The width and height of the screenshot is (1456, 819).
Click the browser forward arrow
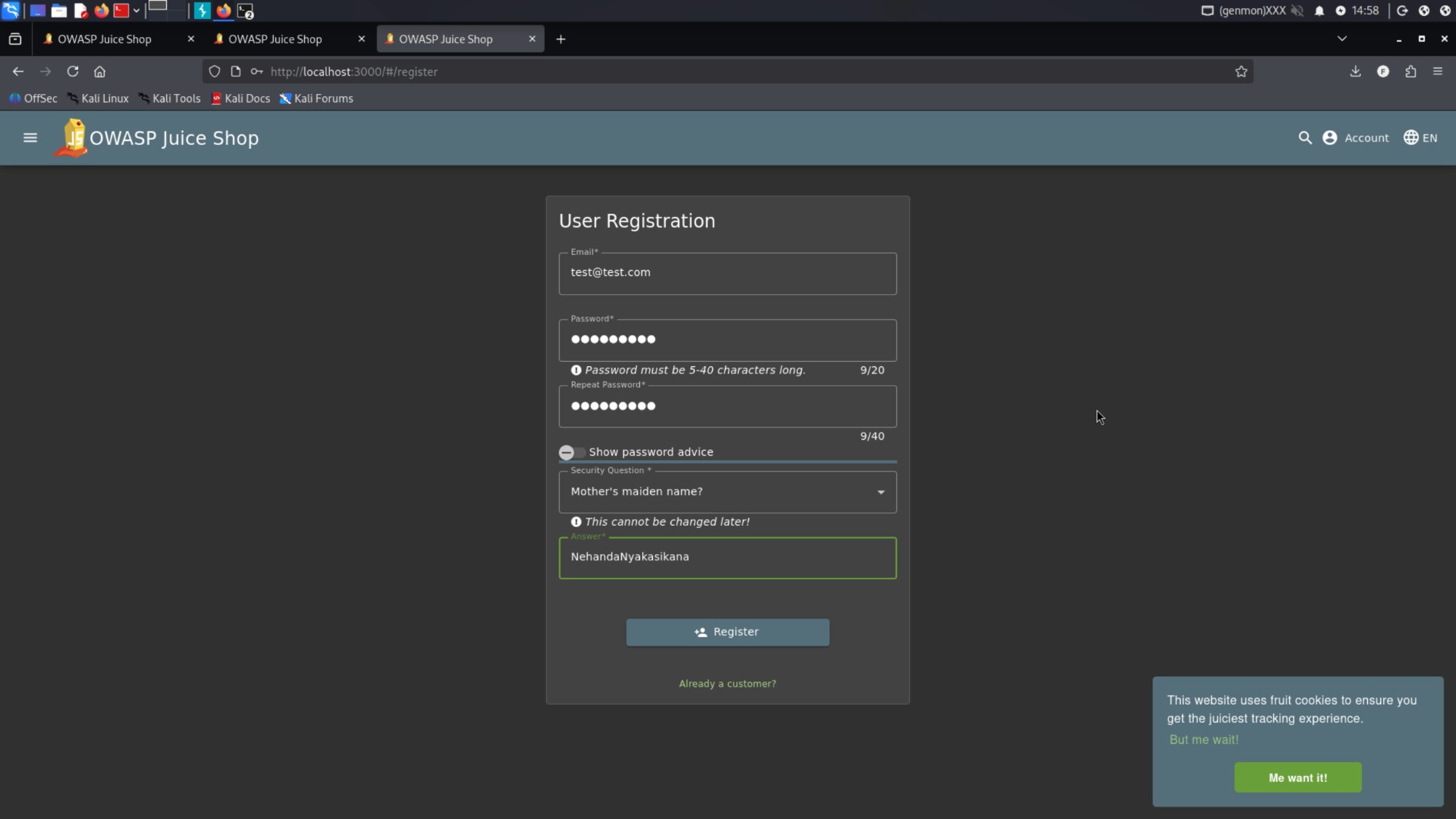pos(45,71)
